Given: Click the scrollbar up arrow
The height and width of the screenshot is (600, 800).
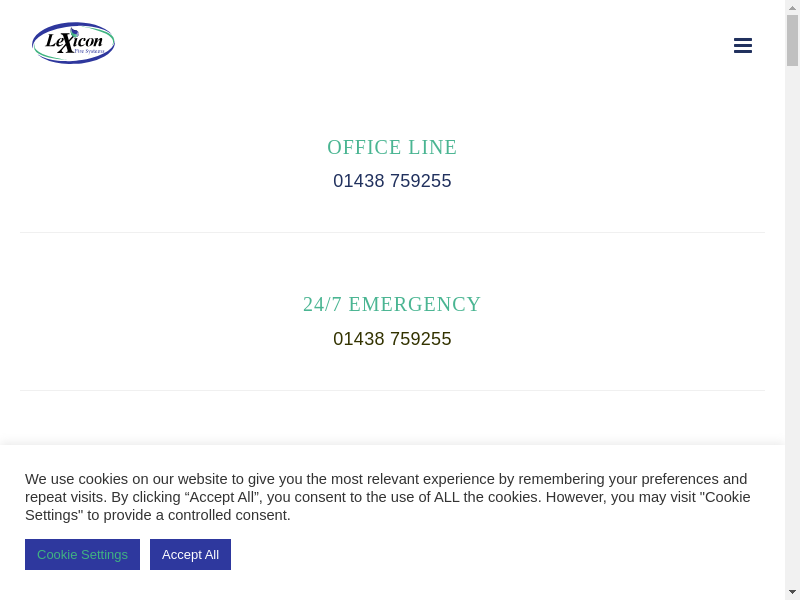Looking at the screenshot, I should pos(792,7).
